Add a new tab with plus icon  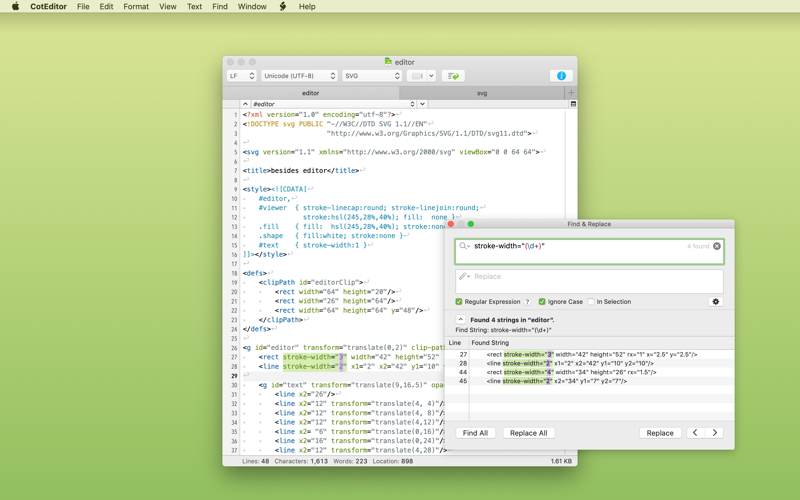571,93
